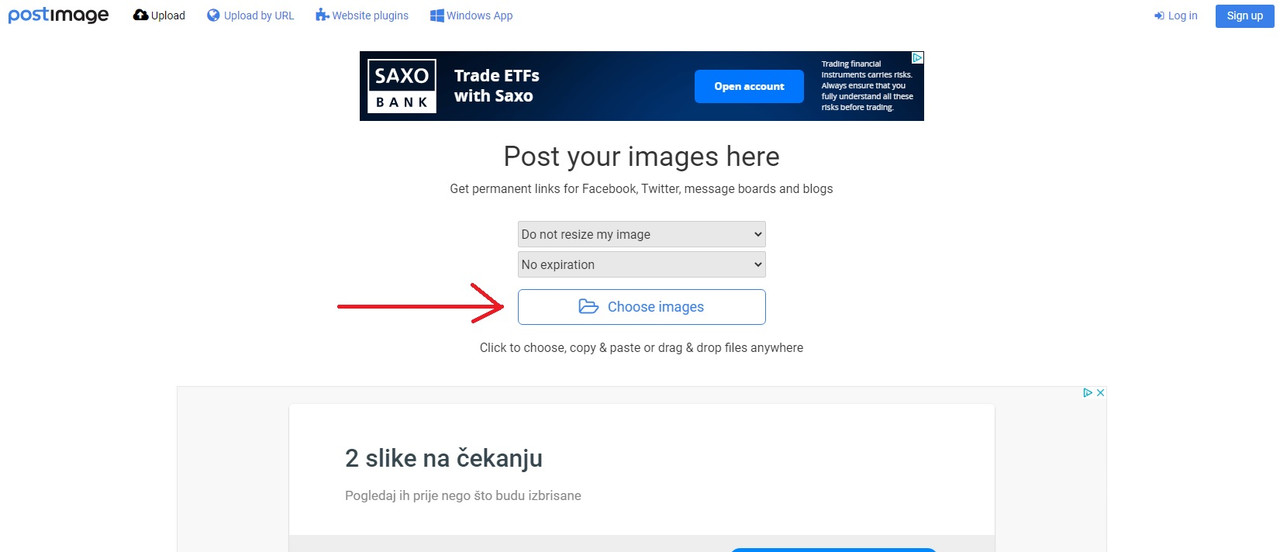
Task: Click the Upload by URL globe icon
Action: [x=213, y=15]
